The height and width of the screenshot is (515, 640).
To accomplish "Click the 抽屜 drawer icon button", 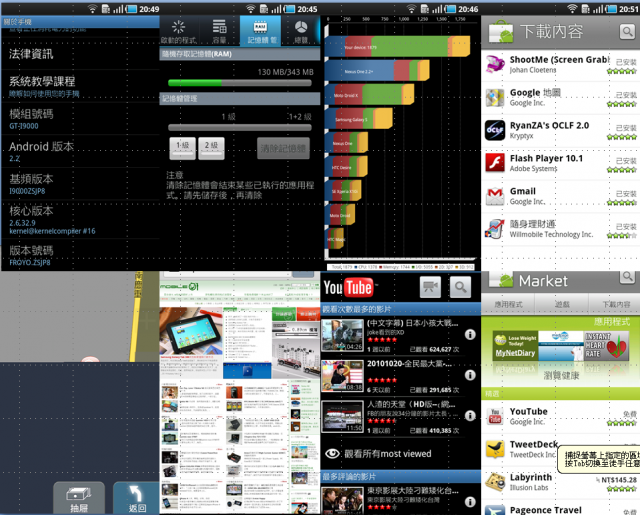I will coord(79,498).
